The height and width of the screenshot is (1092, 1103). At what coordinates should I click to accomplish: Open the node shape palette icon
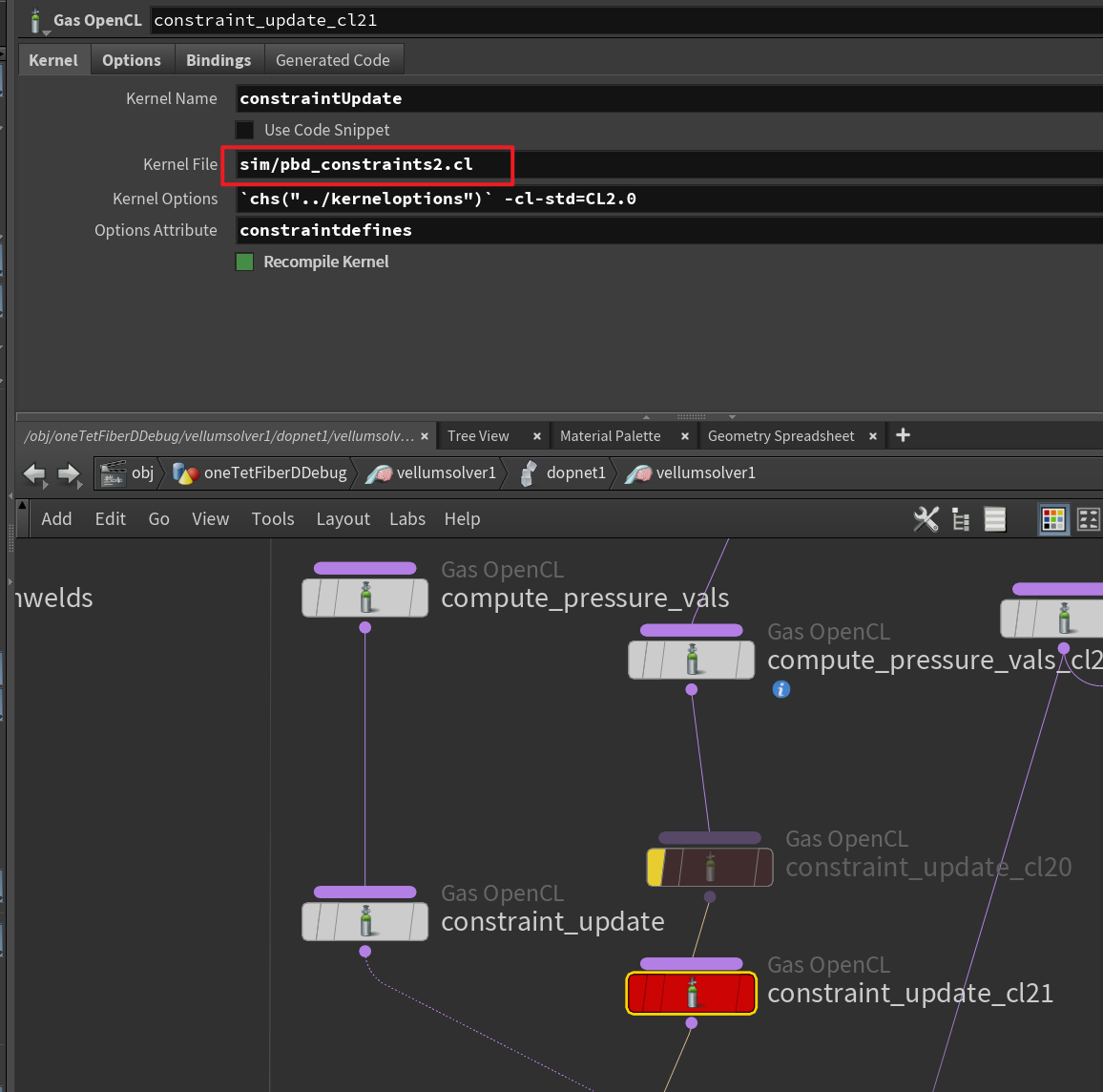[1088, 519]
